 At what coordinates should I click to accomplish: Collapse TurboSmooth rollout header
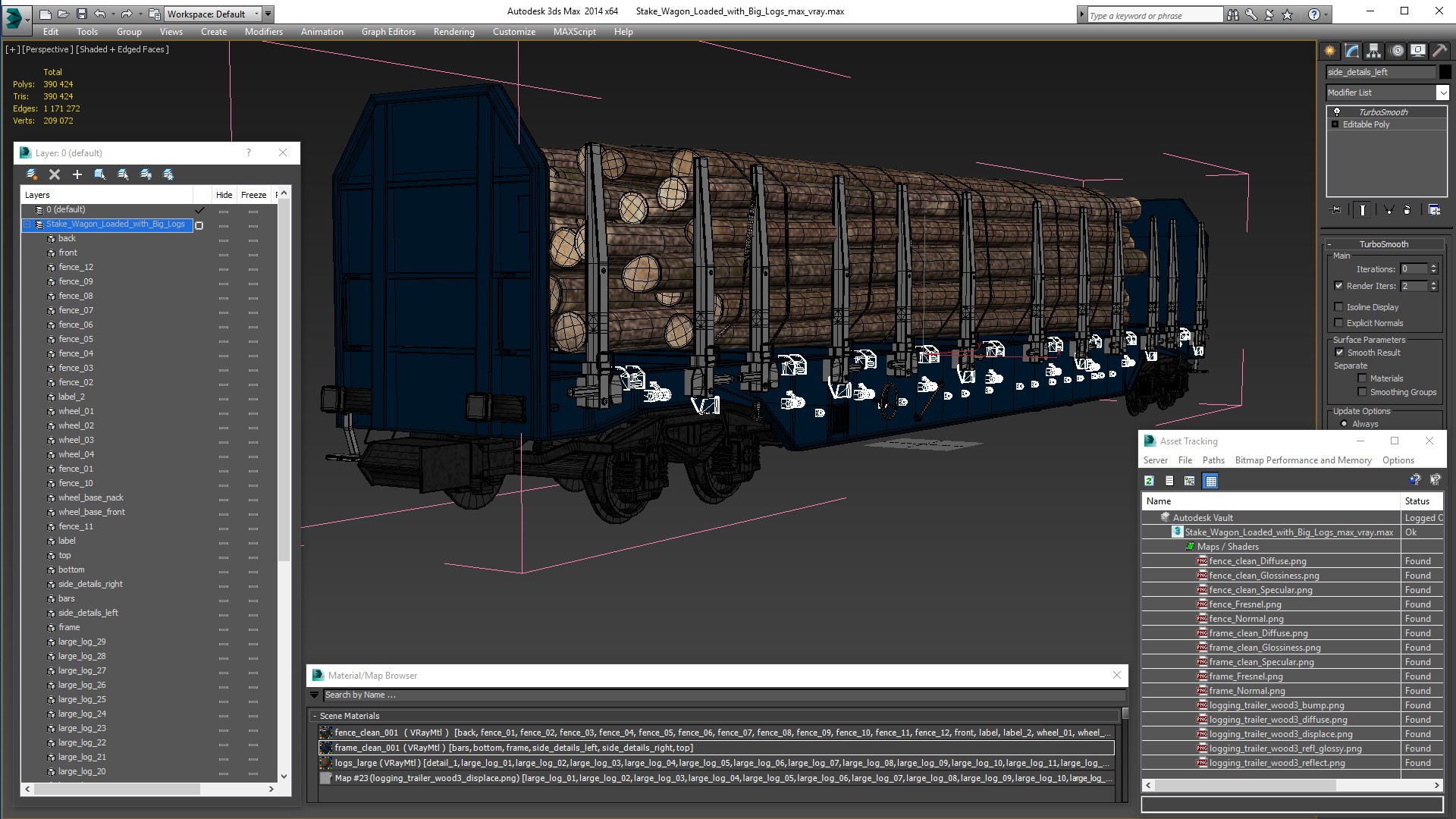(x=1383, y=244)
